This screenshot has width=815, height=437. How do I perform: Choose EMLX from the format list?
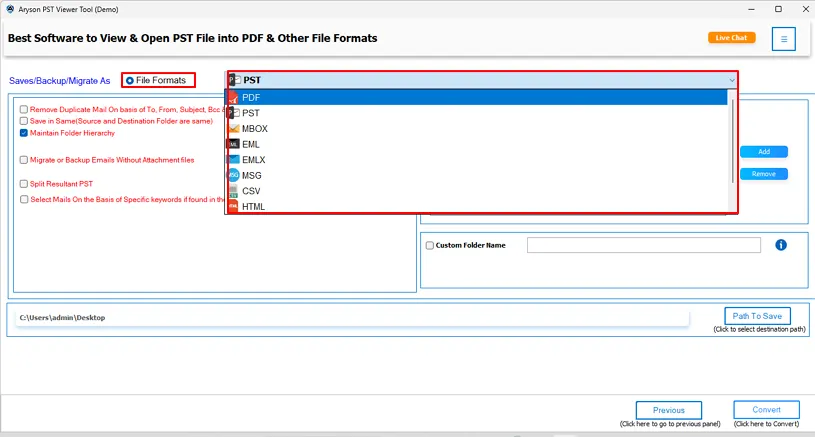coord(477,160)
